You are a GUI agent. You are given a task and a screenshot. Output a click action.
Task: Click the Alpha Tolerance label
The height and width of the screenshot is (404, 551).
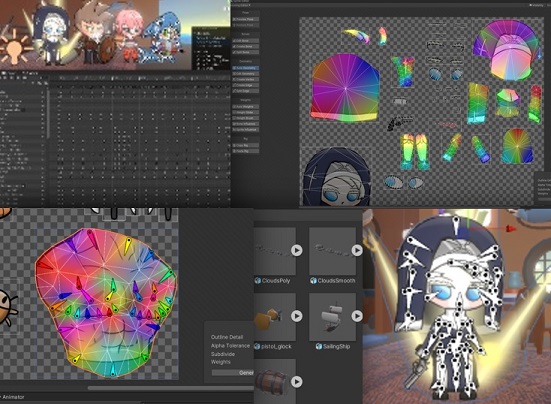coord(230,346)
